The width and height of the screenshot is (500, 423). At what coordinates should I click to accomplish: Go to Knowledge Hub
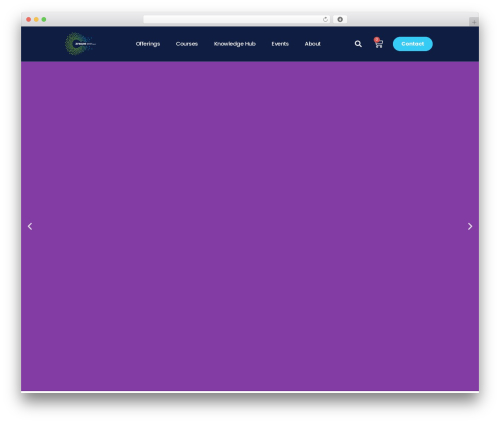[x=235, y=44]
